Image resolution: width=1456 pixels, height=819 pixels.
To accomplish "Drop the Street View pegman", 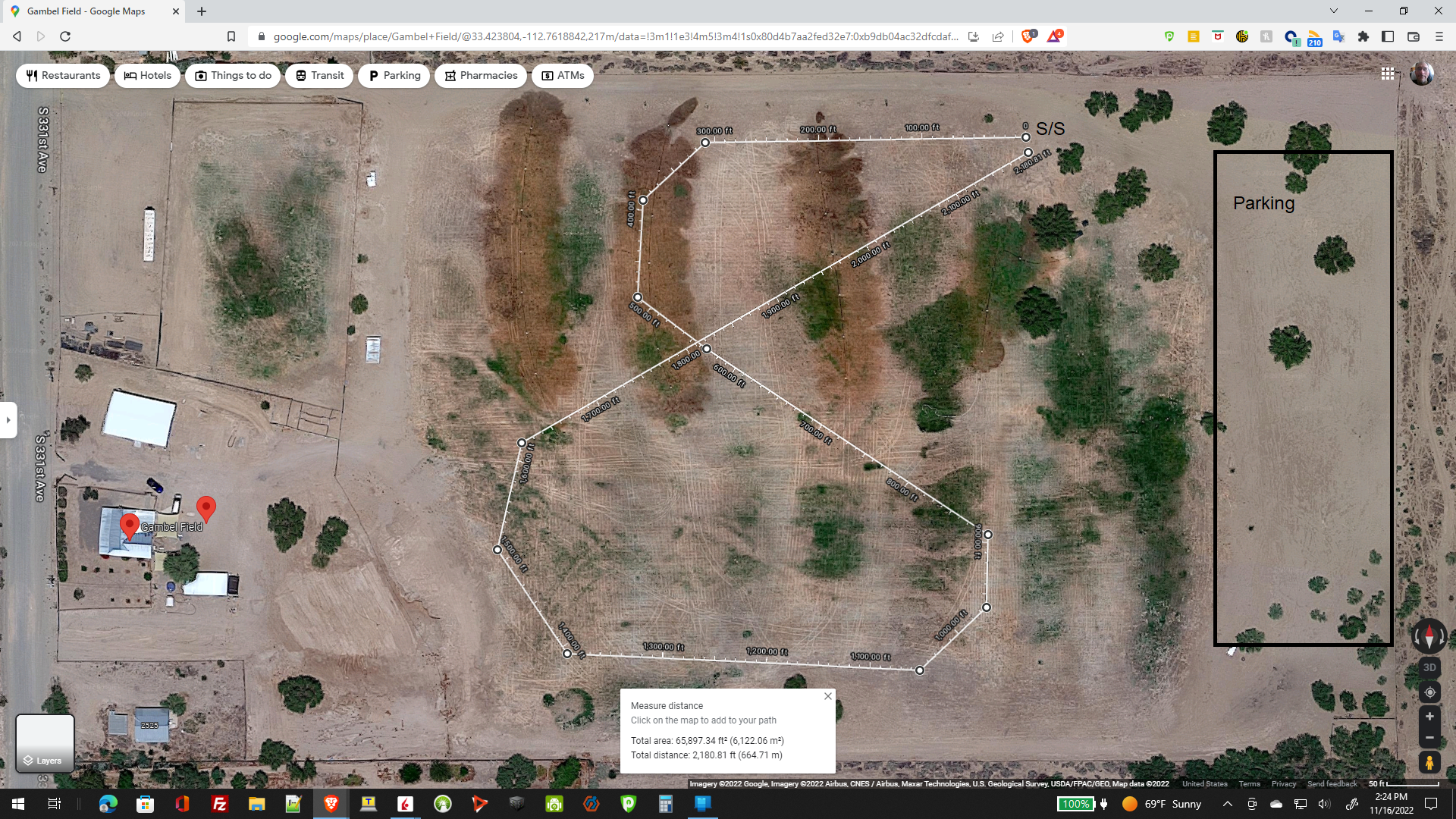I will [x=1429, y=762].
